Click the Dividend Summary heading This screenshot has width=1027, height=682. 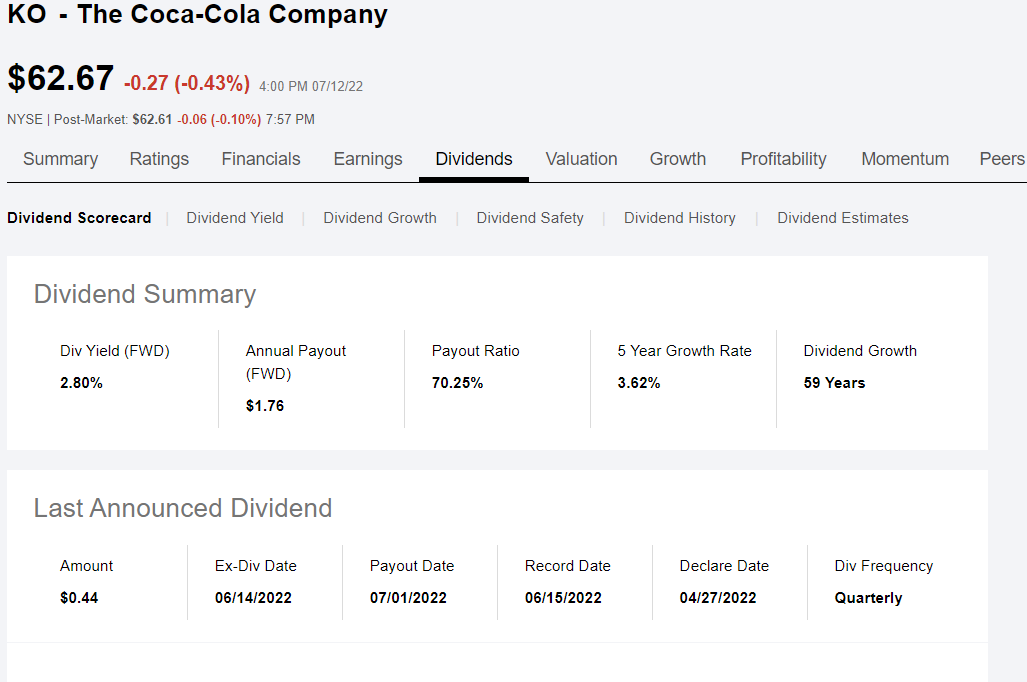coord(145,294)
